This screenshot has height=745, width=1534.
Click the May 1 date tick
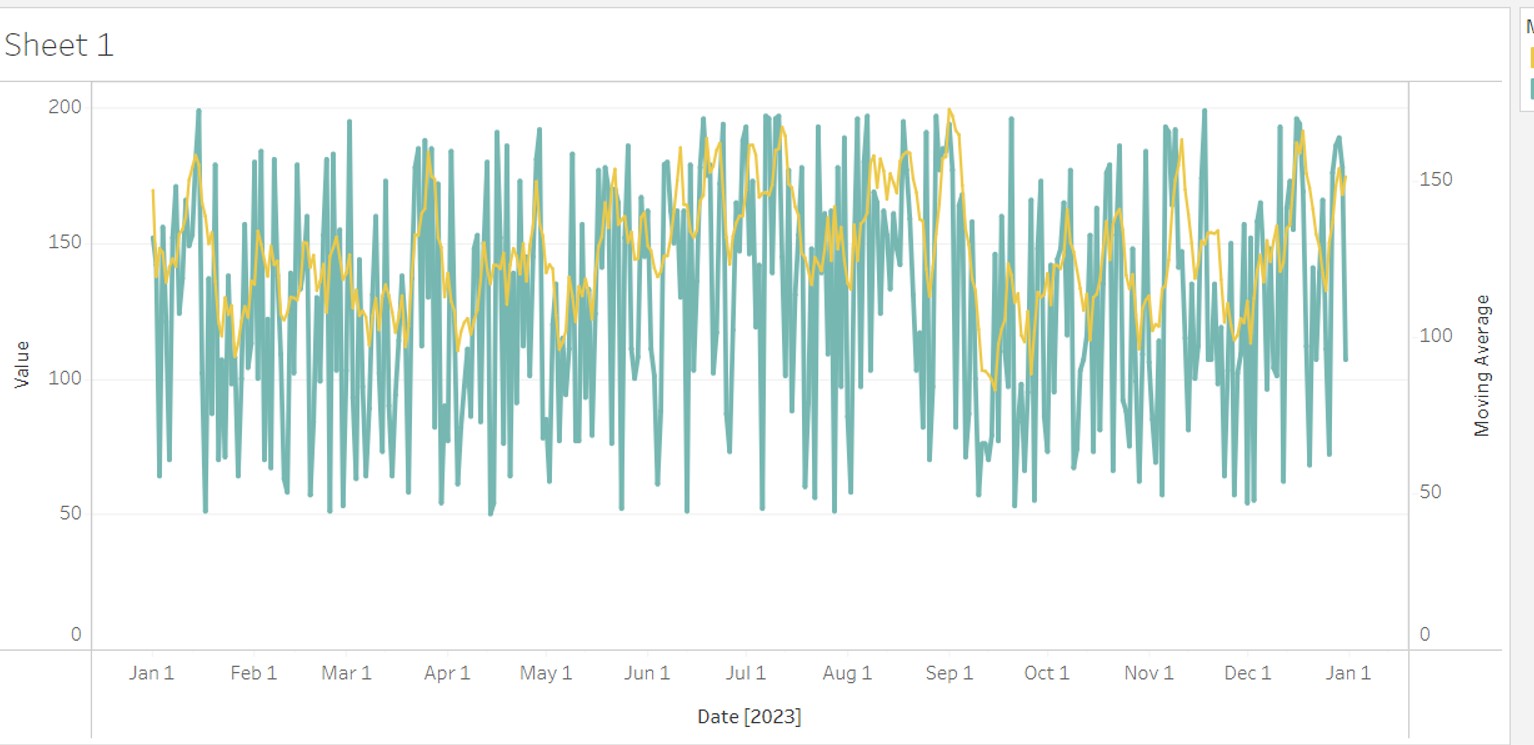coord(546,673)
